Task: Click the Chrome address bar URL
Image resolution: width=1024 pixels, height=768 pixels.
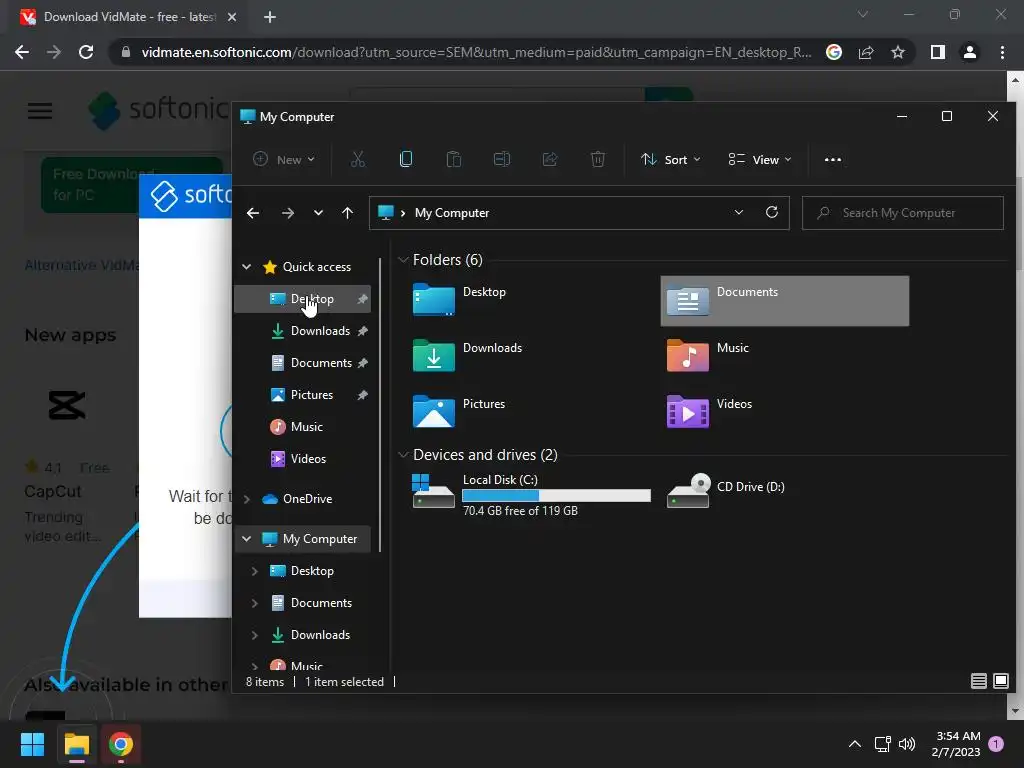Action: tap(476, 52)
